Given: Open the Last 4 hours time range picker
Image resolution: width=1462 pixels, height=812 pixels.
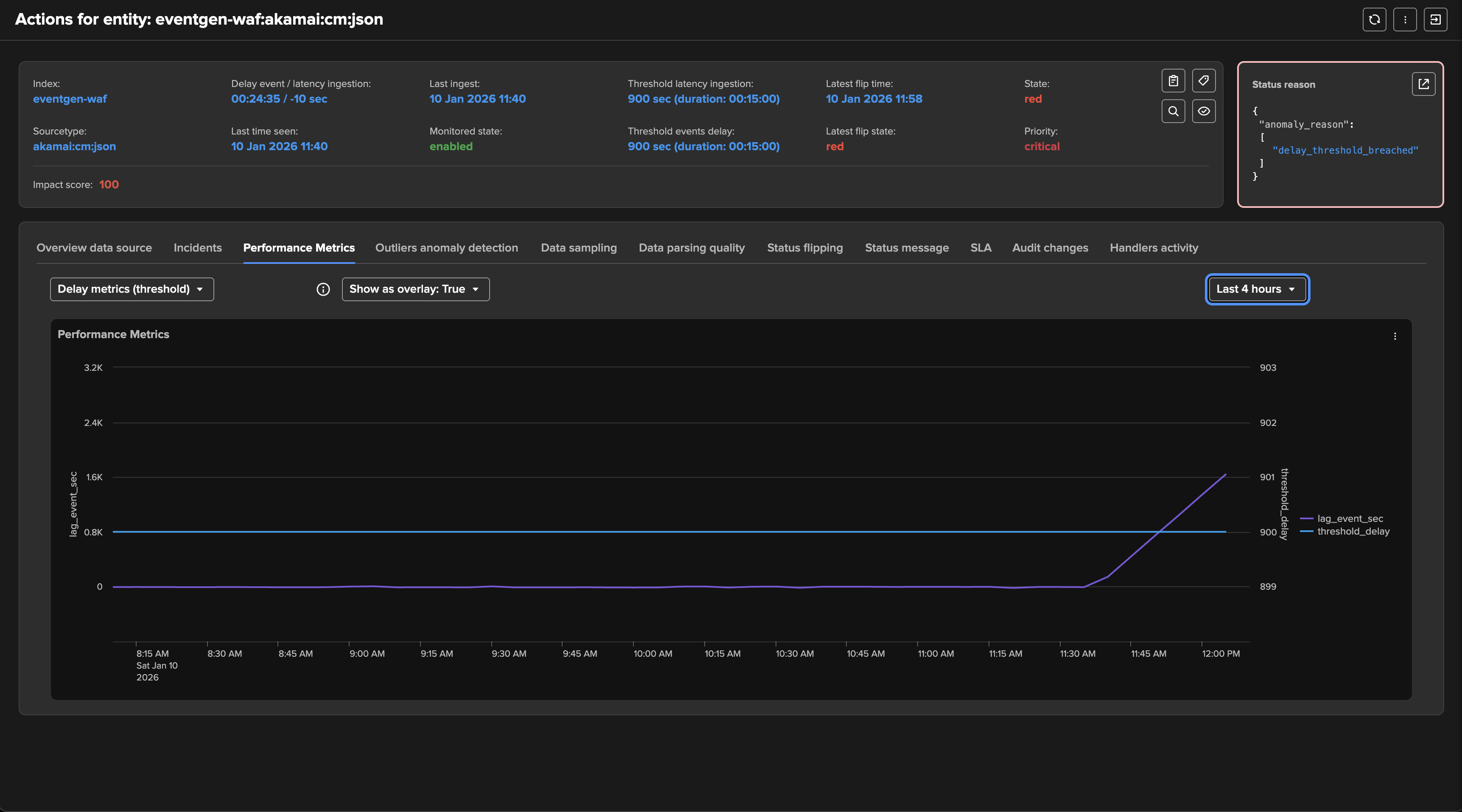Looking at the screenshot, I should [x=1257, y=289].
